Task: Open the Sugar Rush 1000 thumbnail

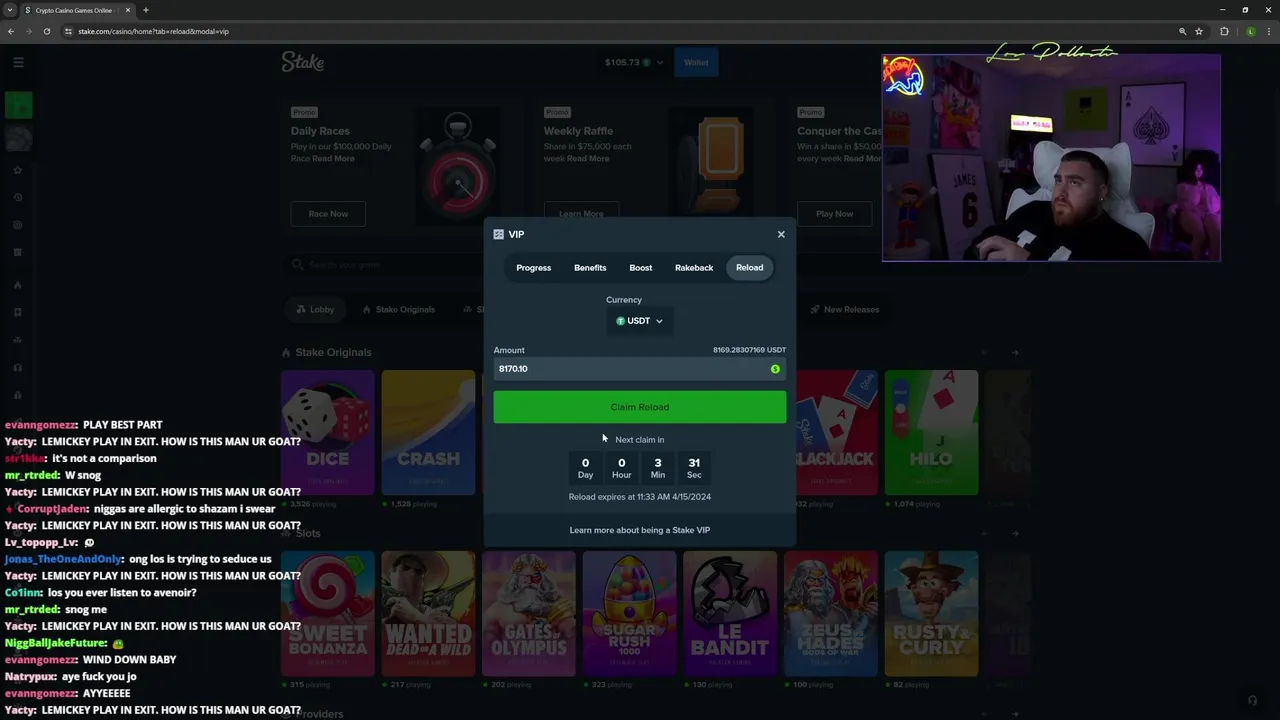Action: click(630, 613)
